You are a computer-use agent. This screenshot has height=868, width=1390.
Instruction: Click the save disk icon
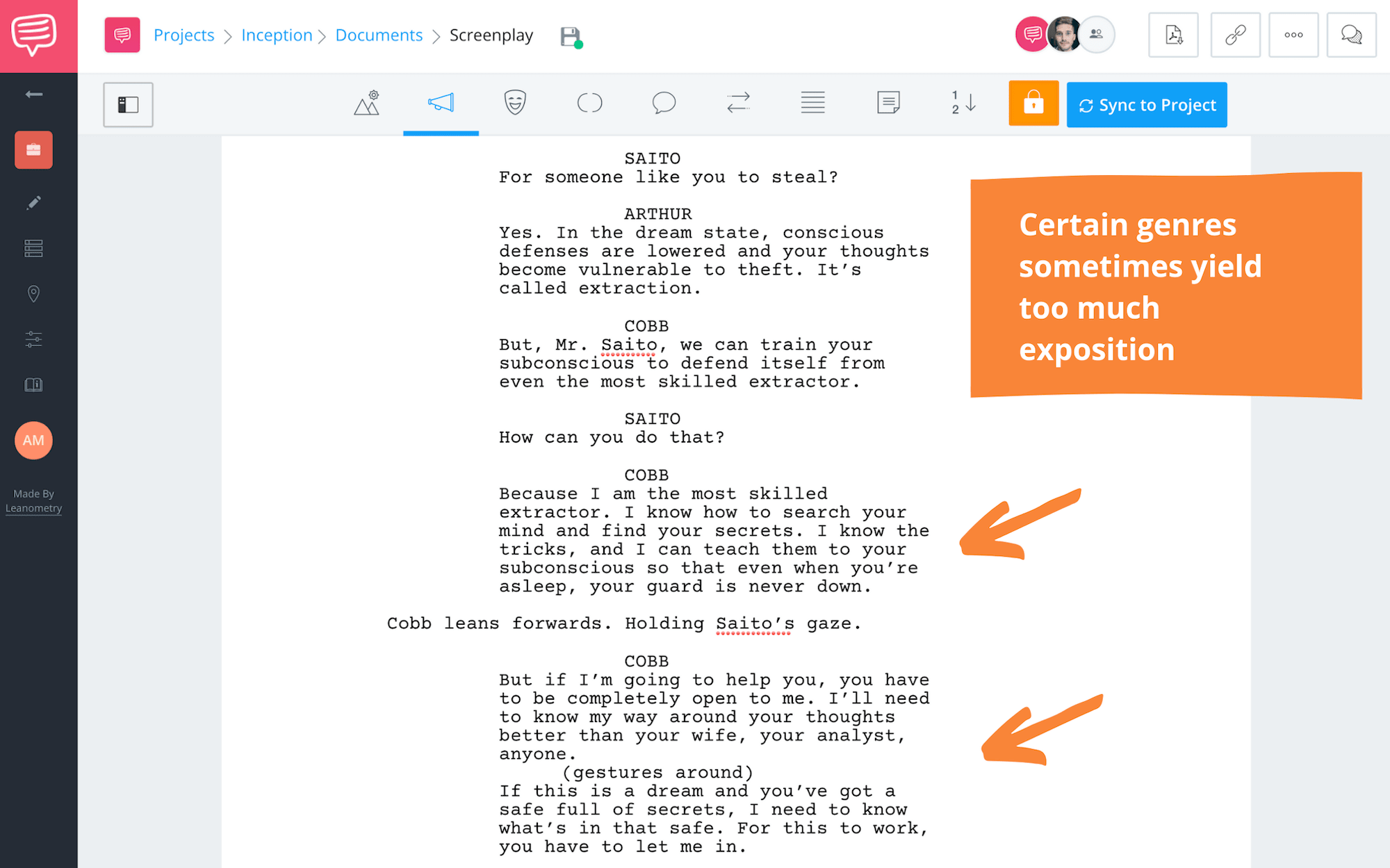(x=571, y=37)
